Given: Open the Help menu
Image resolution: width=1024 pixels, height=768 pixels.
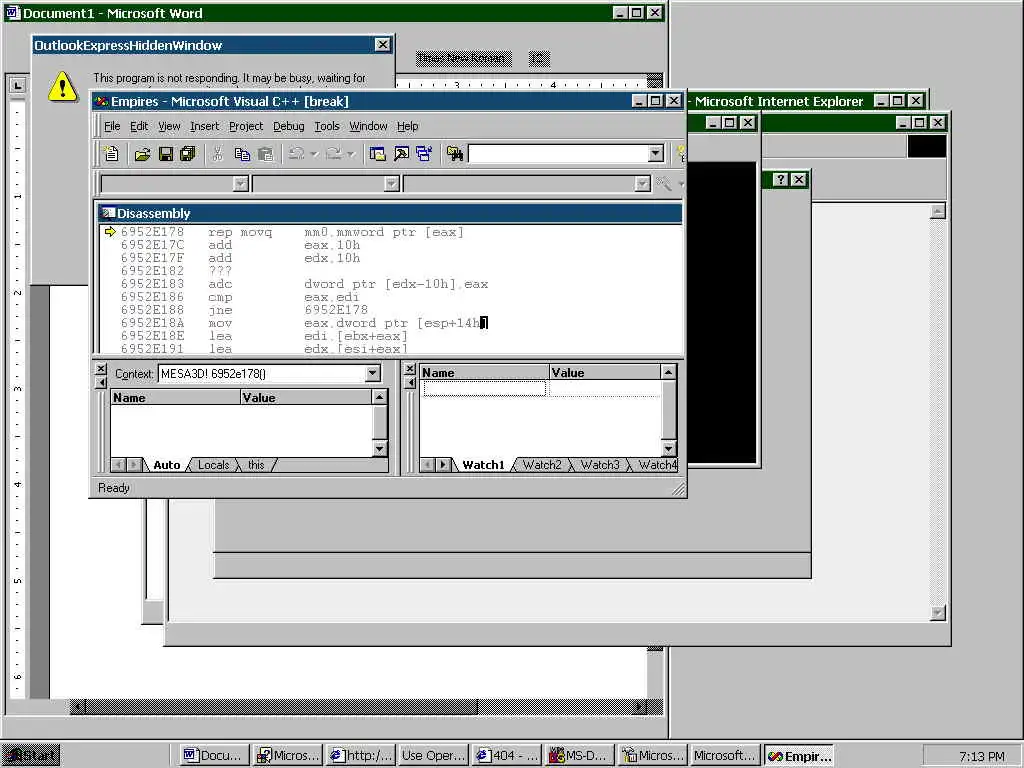Looking at the screenshot, I should 408,126.
